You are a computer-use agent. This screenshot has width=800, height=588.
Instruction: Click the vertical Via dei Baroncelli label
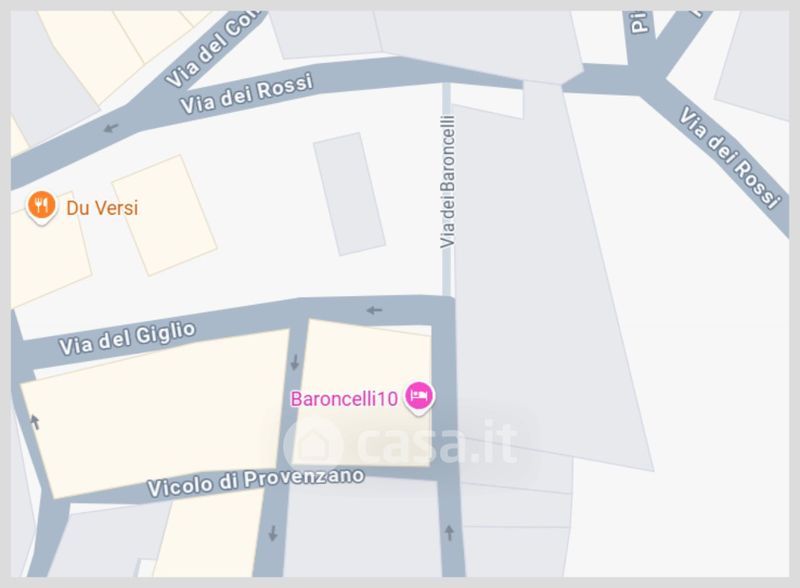pos(447,182)
